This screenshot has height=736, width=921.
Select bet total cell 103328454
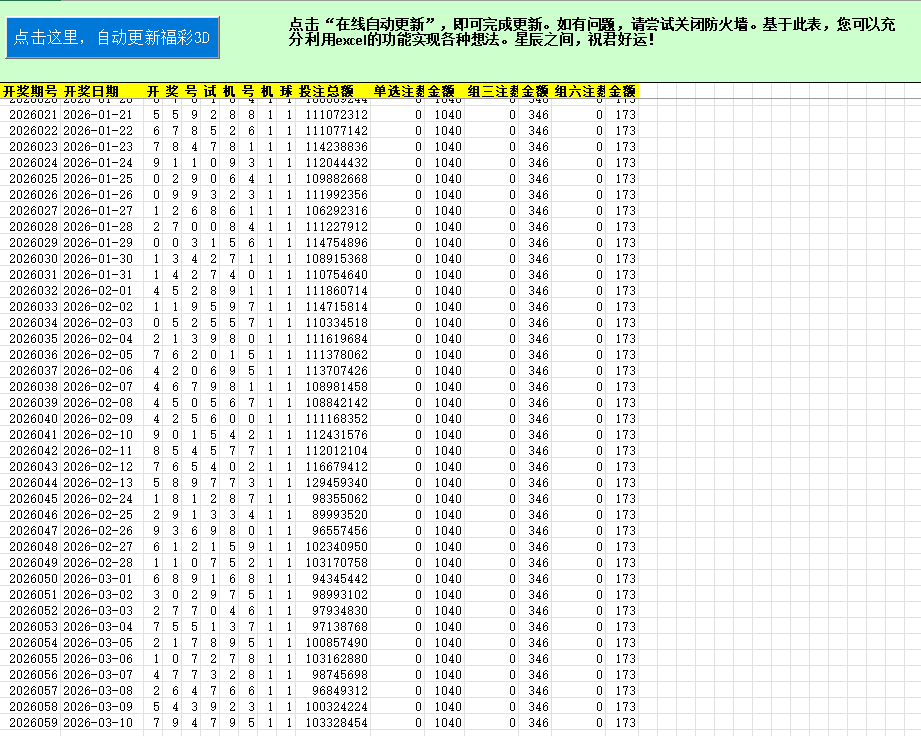pos(337,723)
